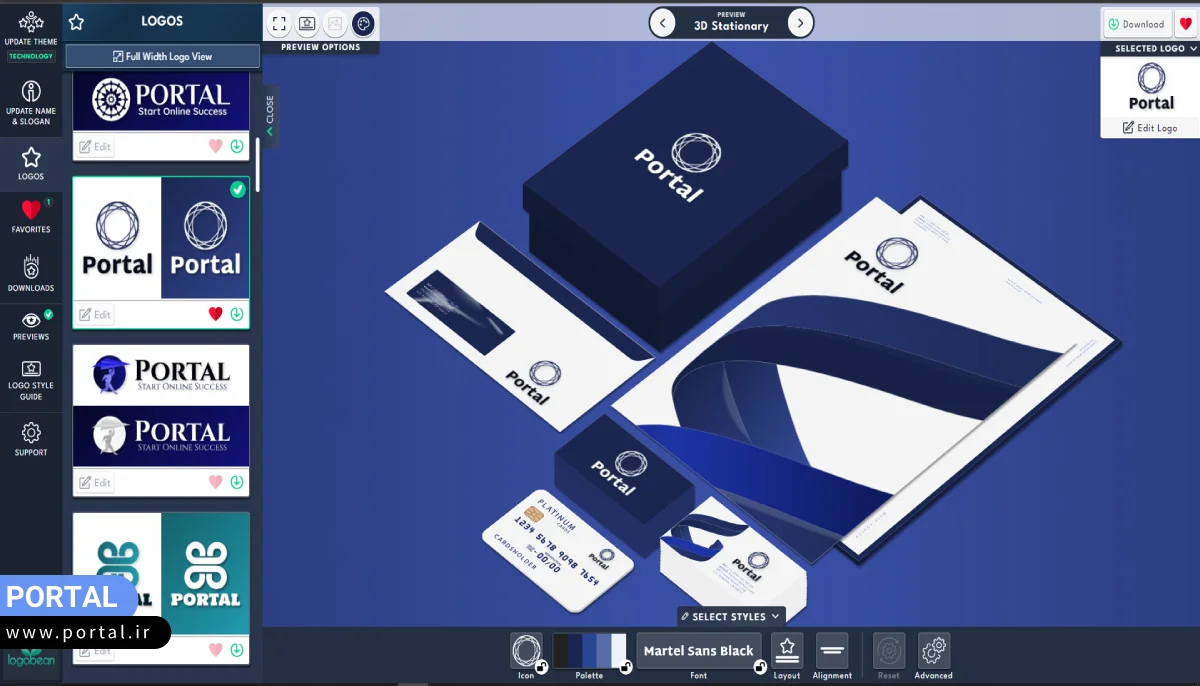Open Advanced style settings
Image resolution: width=1200 pixels, height=686 pixels.
(x=933, y=651)
